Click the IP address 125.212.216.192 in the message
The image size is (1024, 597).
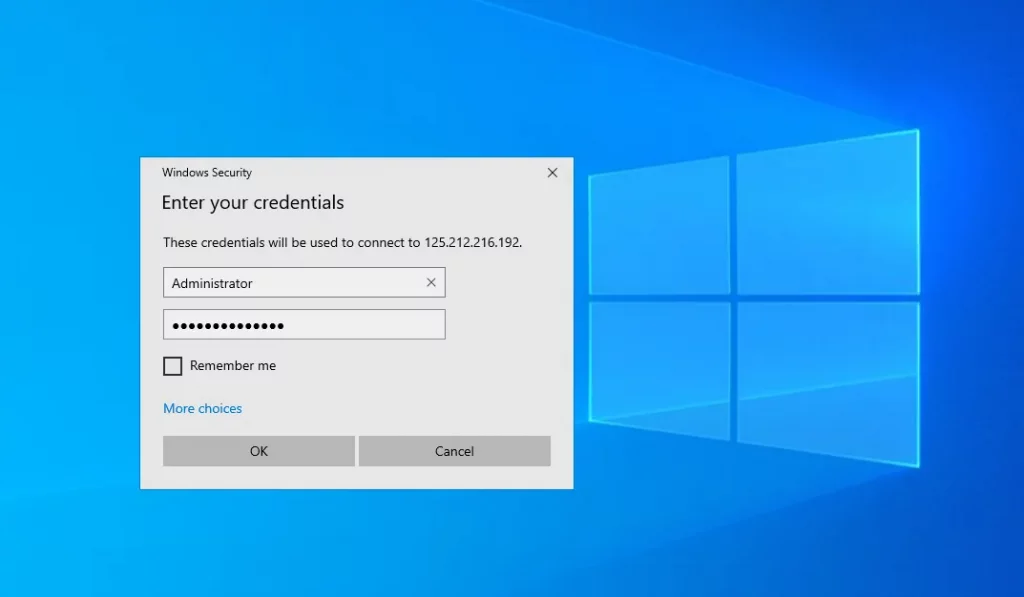pos(472,243)
